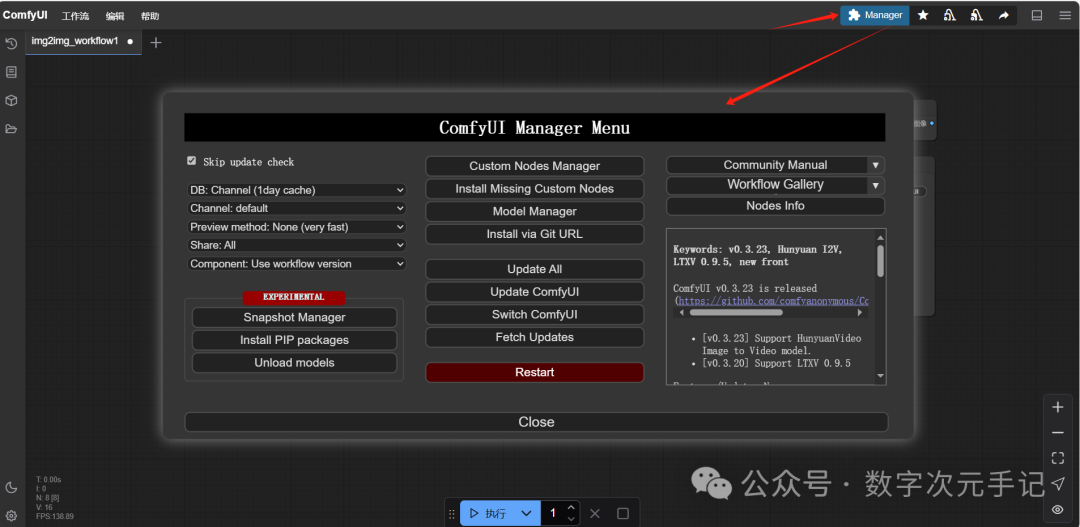Viewport: 1080px width, 527px height.
Task: Click the star favorites icon in toolbar
Action: tap(923, 15)
